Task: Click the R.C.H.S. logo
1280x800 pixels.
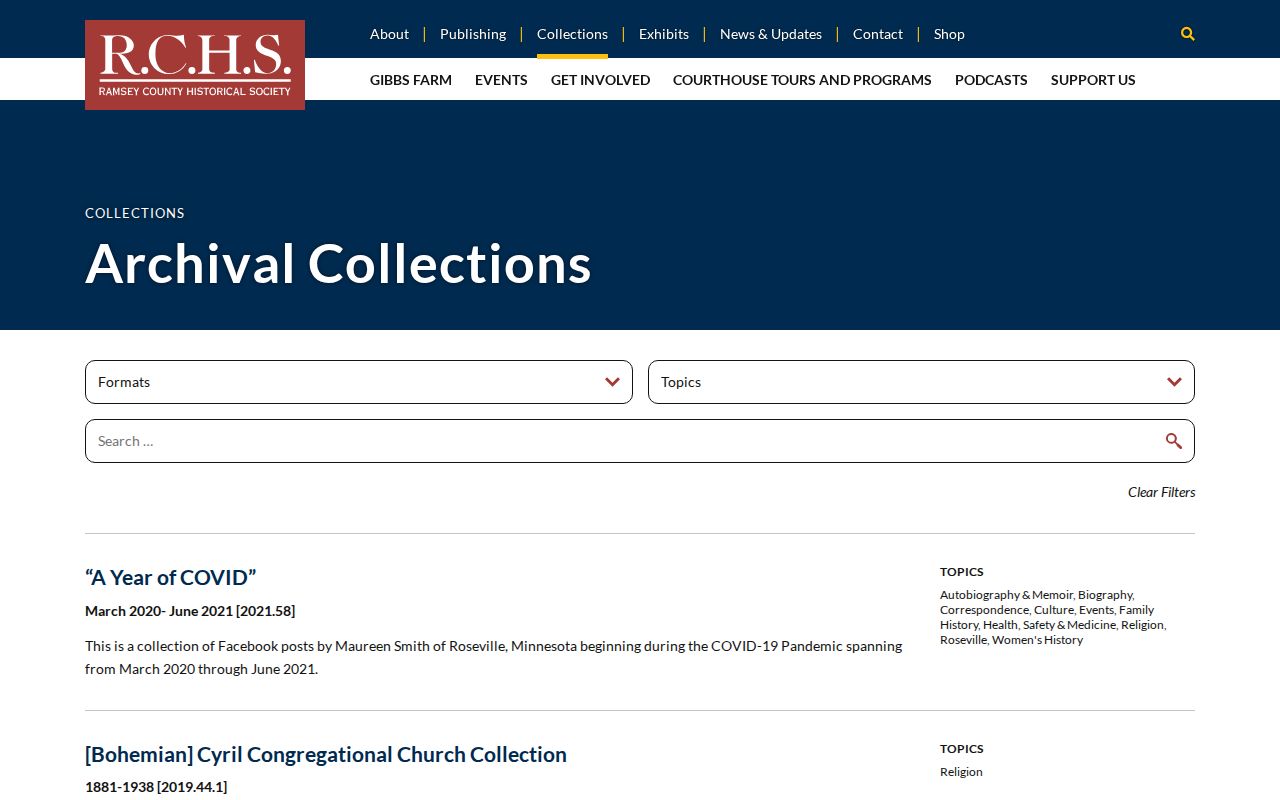Action: click(x=195, y=65)
